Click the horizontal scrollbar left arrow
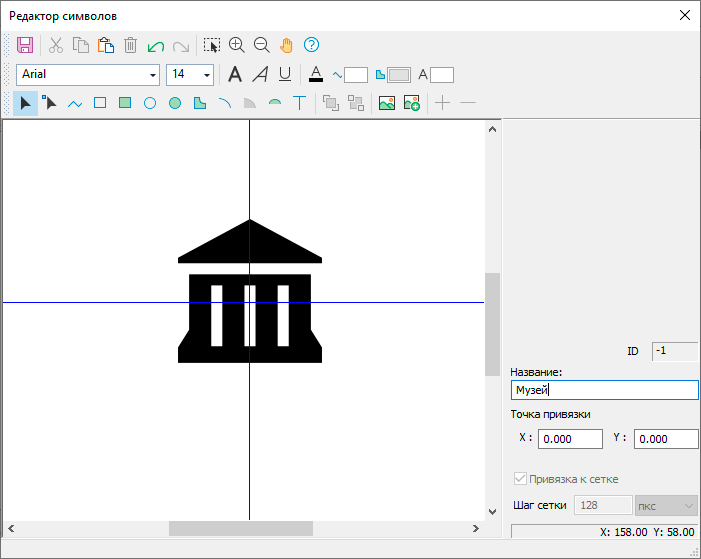The image size is (701, 559). coord(11,529)
